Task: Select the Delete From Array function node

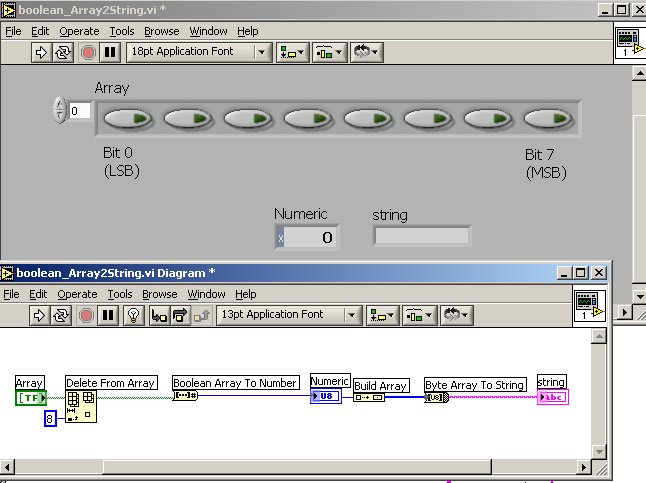Action: [81, 406]
